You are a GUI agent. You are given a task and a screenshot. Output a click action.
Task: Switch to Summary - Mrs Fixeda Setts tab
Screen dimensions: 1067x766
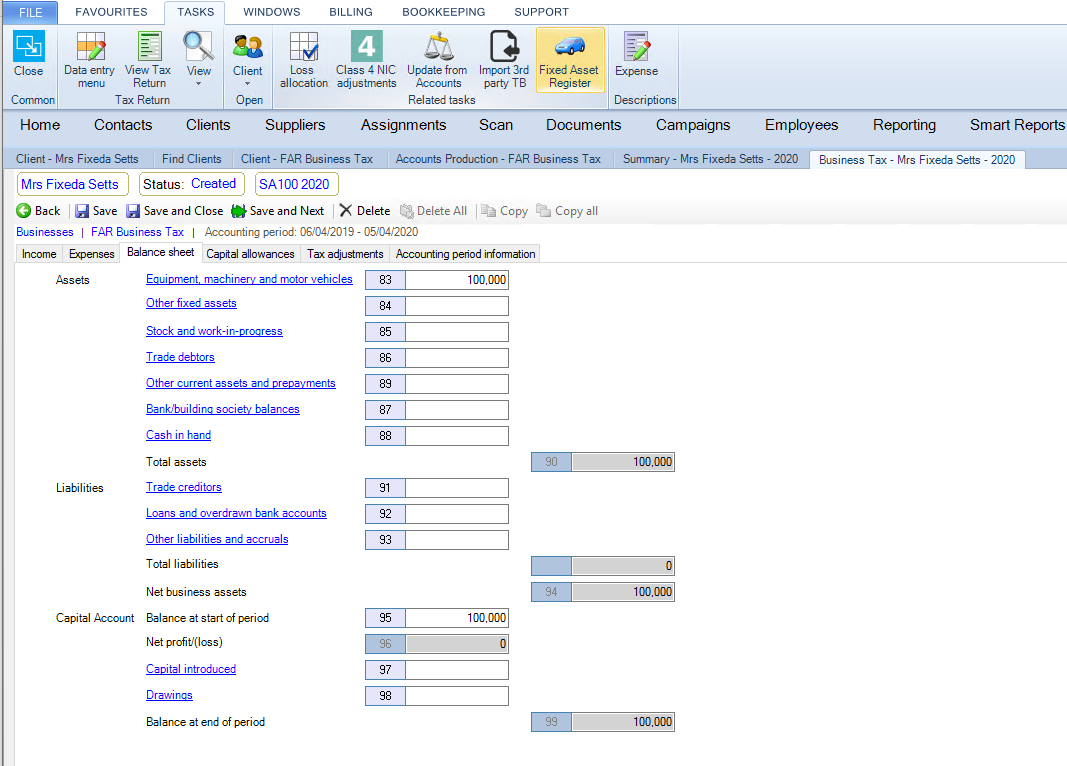710,159
